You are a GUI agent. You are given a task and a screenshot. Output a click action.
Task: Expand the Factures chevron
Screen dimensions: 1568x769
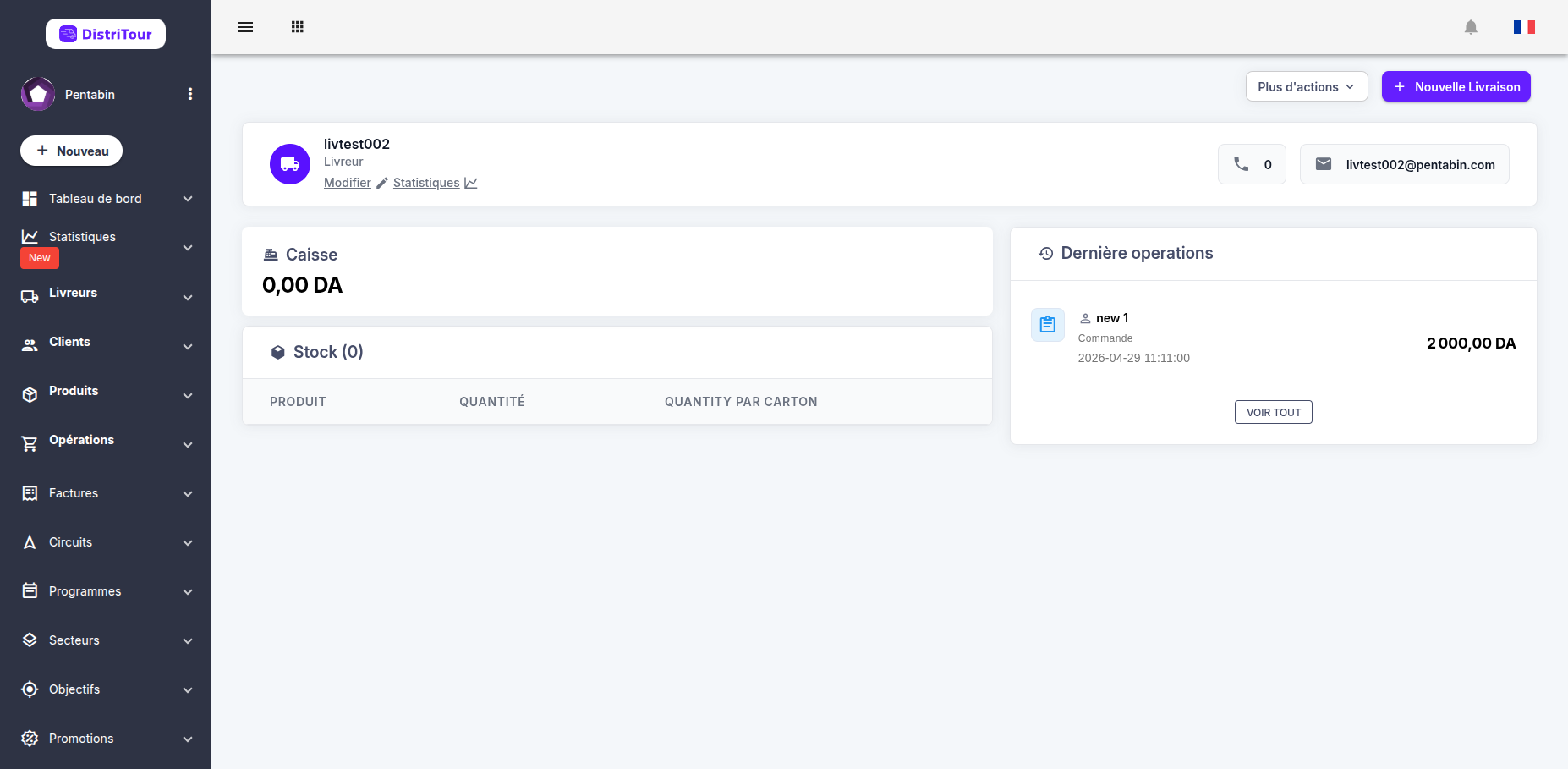click(188, 493)
